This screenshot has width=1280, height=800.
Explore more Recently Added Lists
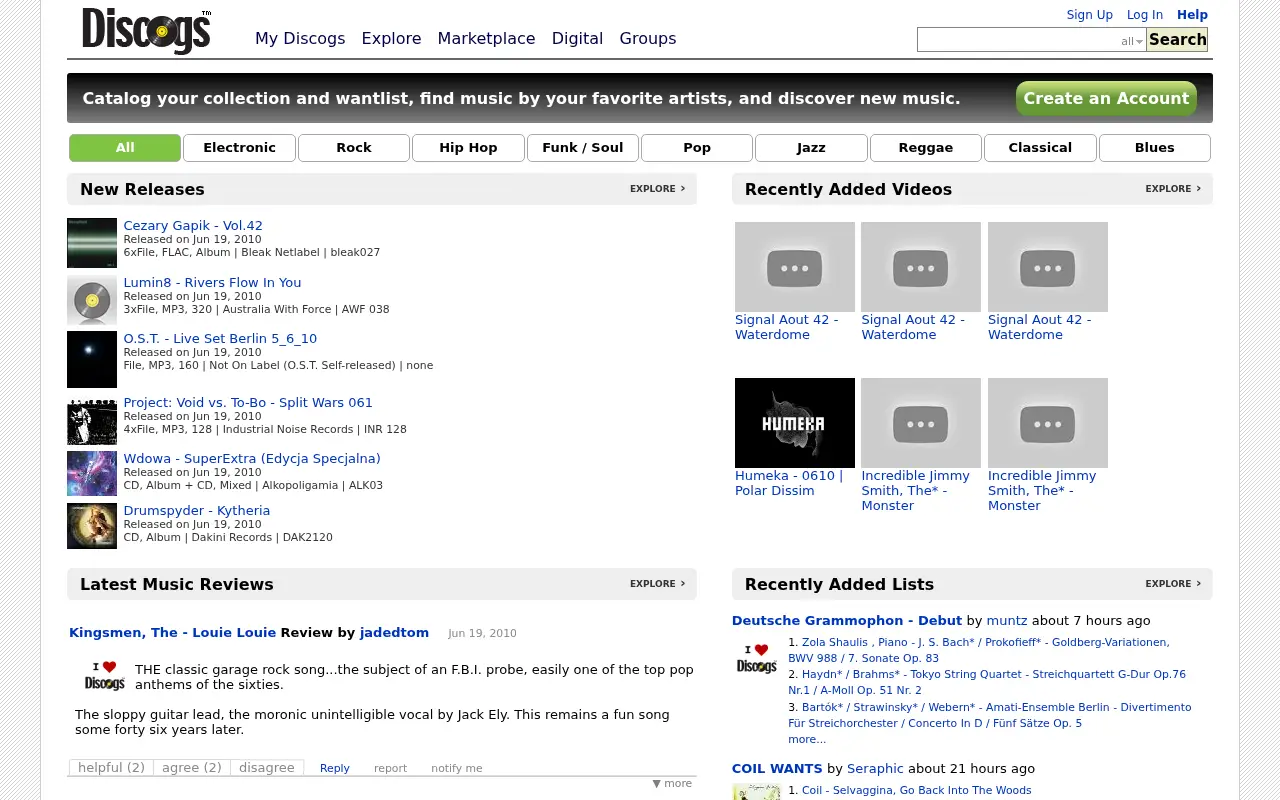click(1174, 584)
